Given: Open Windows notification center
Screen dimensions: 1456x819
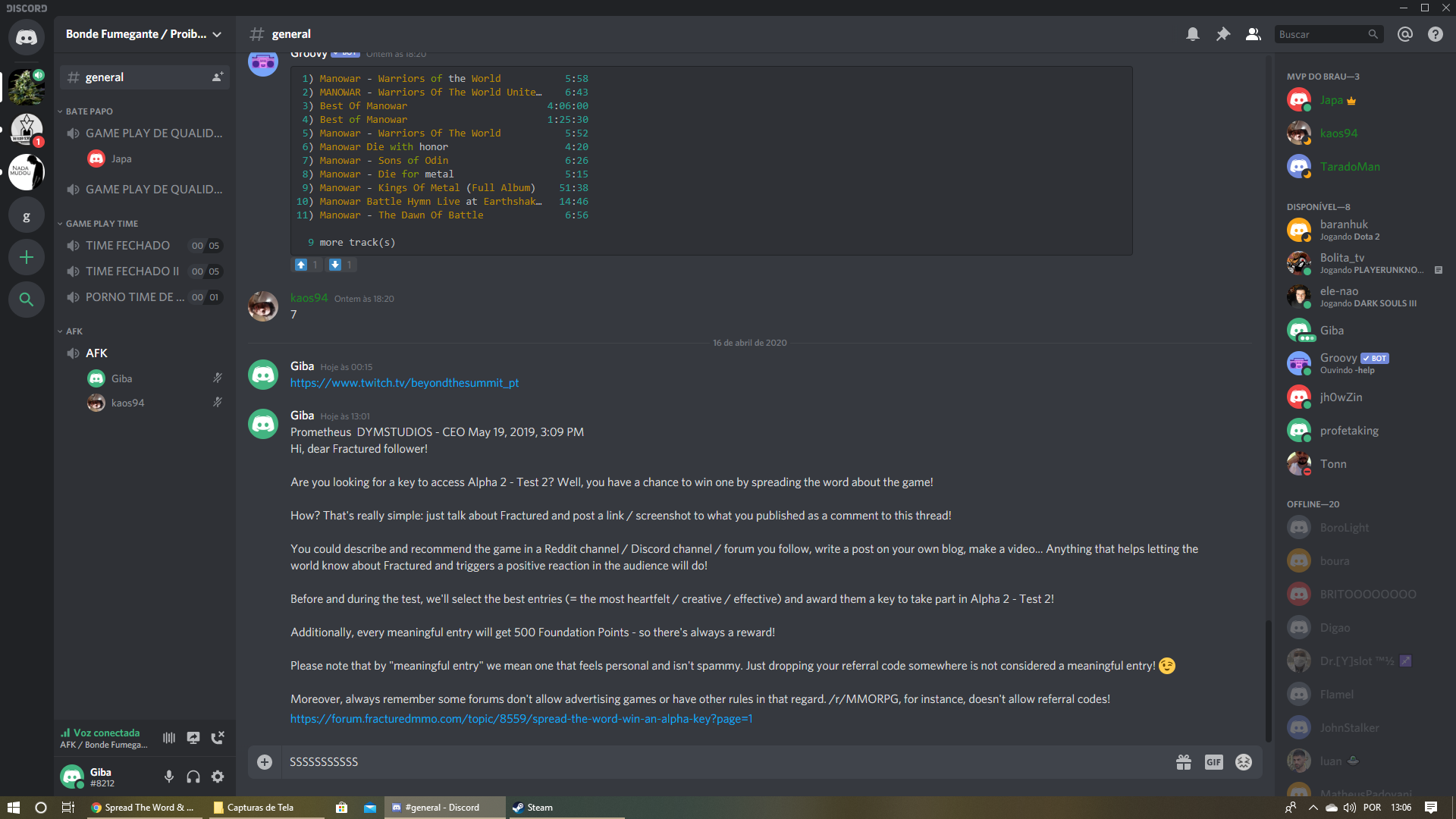Looking at the screenshot, I should click(1431, 808).
